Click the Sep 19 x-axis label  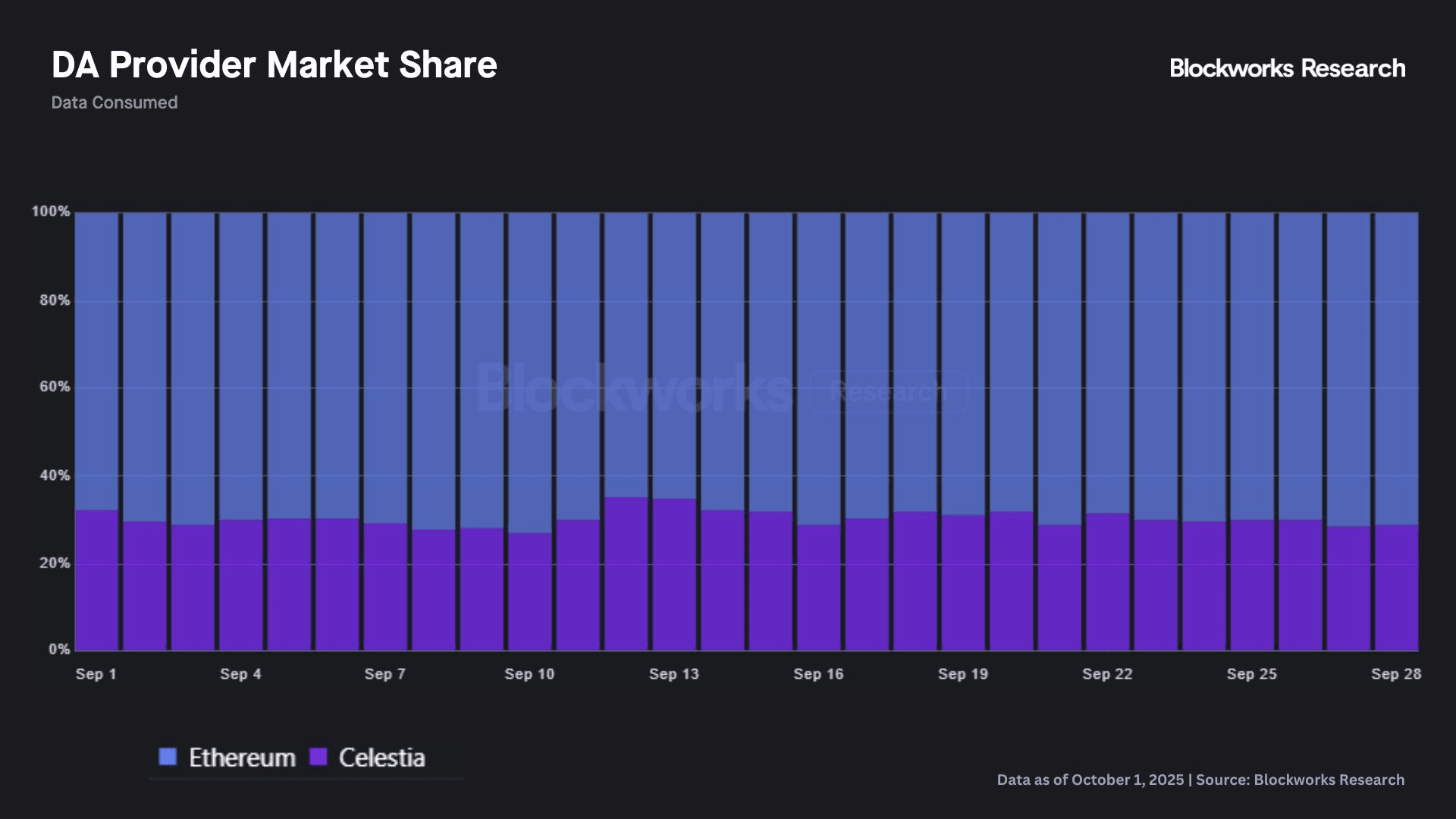click(963, 674)
